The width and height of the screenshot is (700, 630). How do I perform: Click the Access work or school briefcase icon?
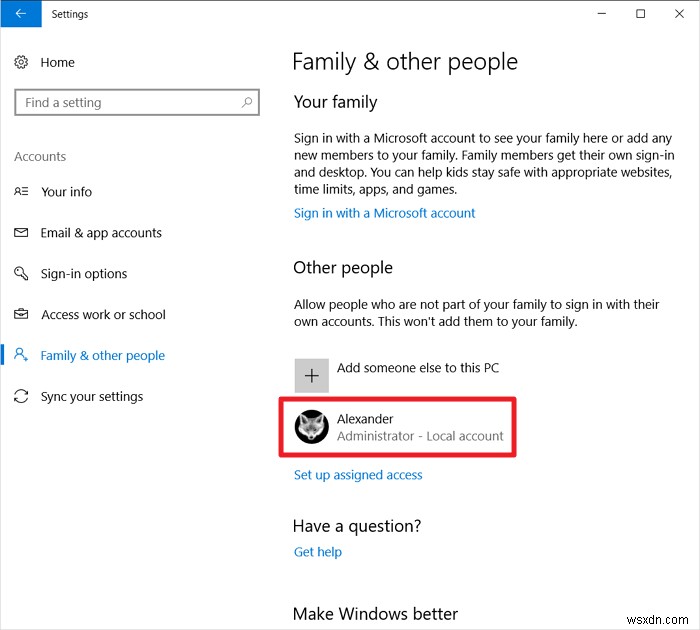21,315
